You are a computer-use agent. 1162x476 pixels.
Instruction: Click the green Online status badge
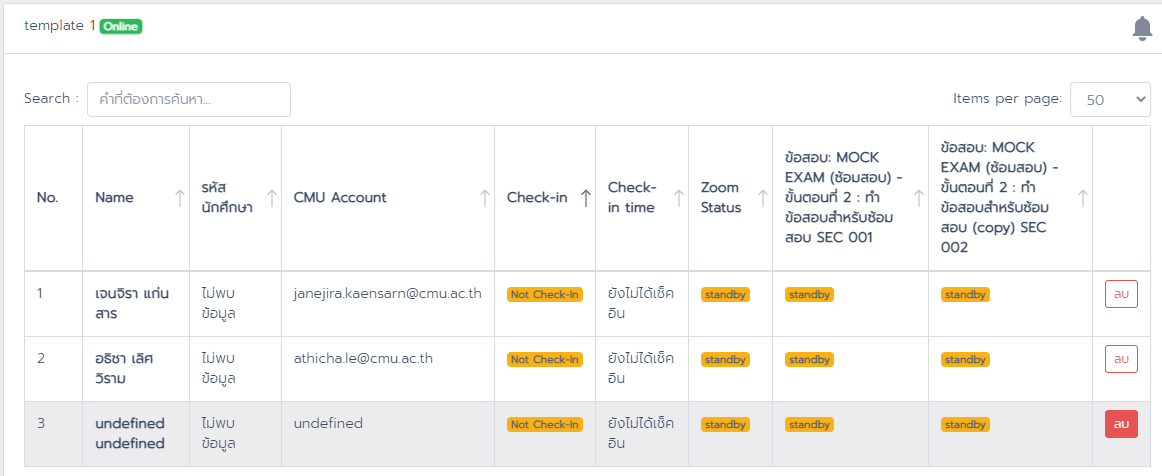[121, 27]
